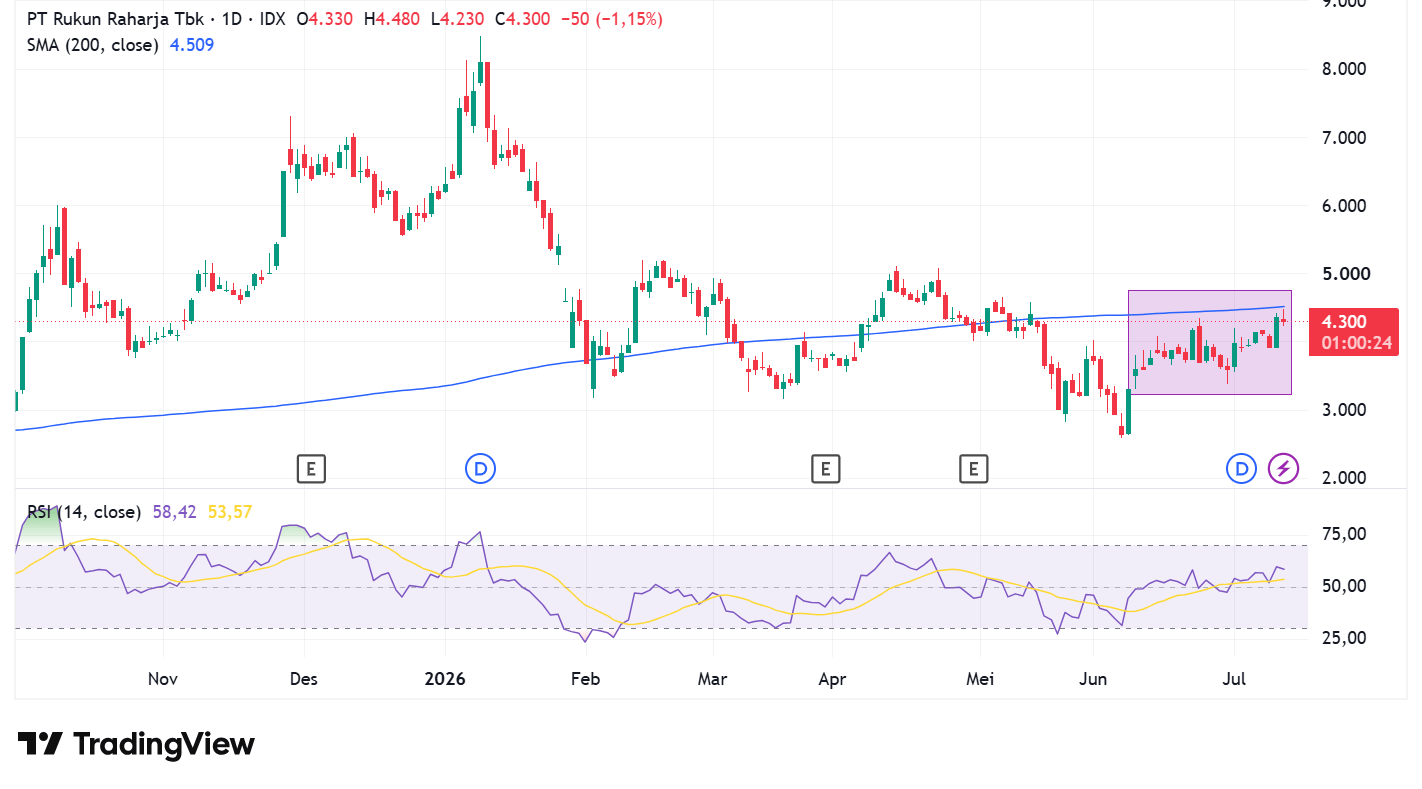Click the D dividend marker near July
This screenshot has height=789, width=1422.
[1242, 468]
